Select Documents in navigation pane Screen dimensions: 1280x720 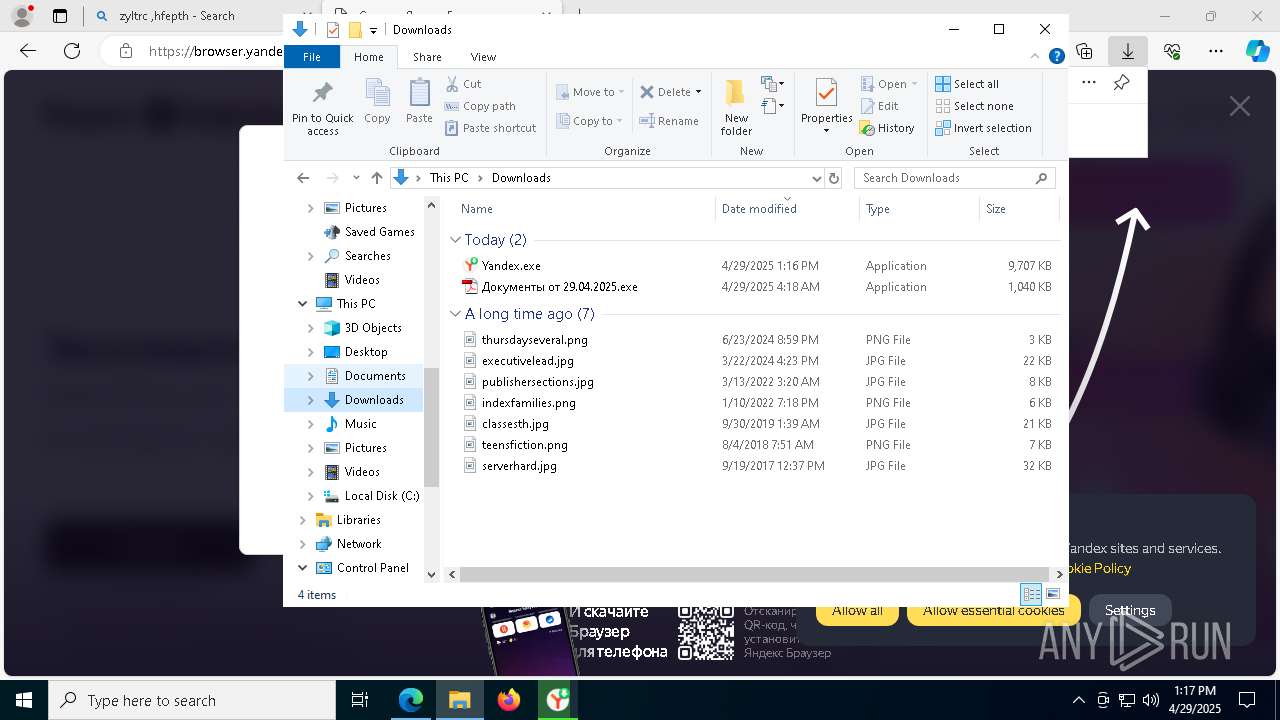point(375,376)
